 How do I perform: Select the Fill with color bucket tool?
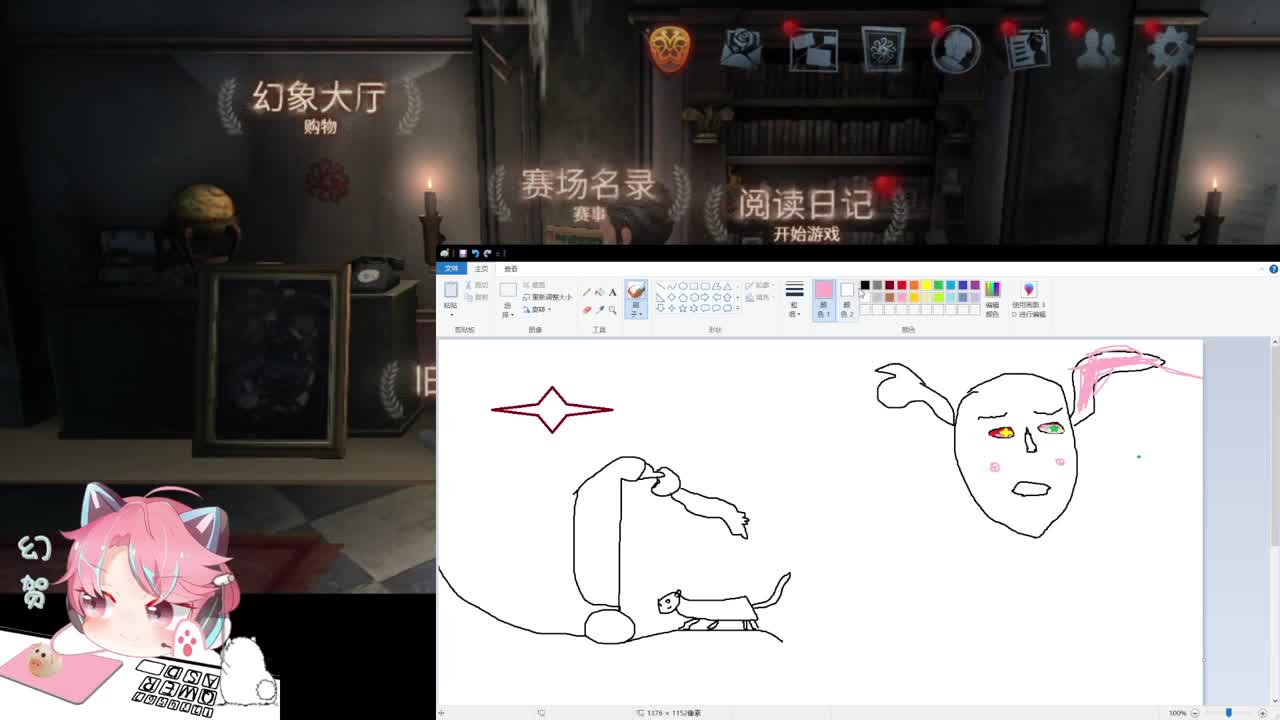tap(599, 292)
